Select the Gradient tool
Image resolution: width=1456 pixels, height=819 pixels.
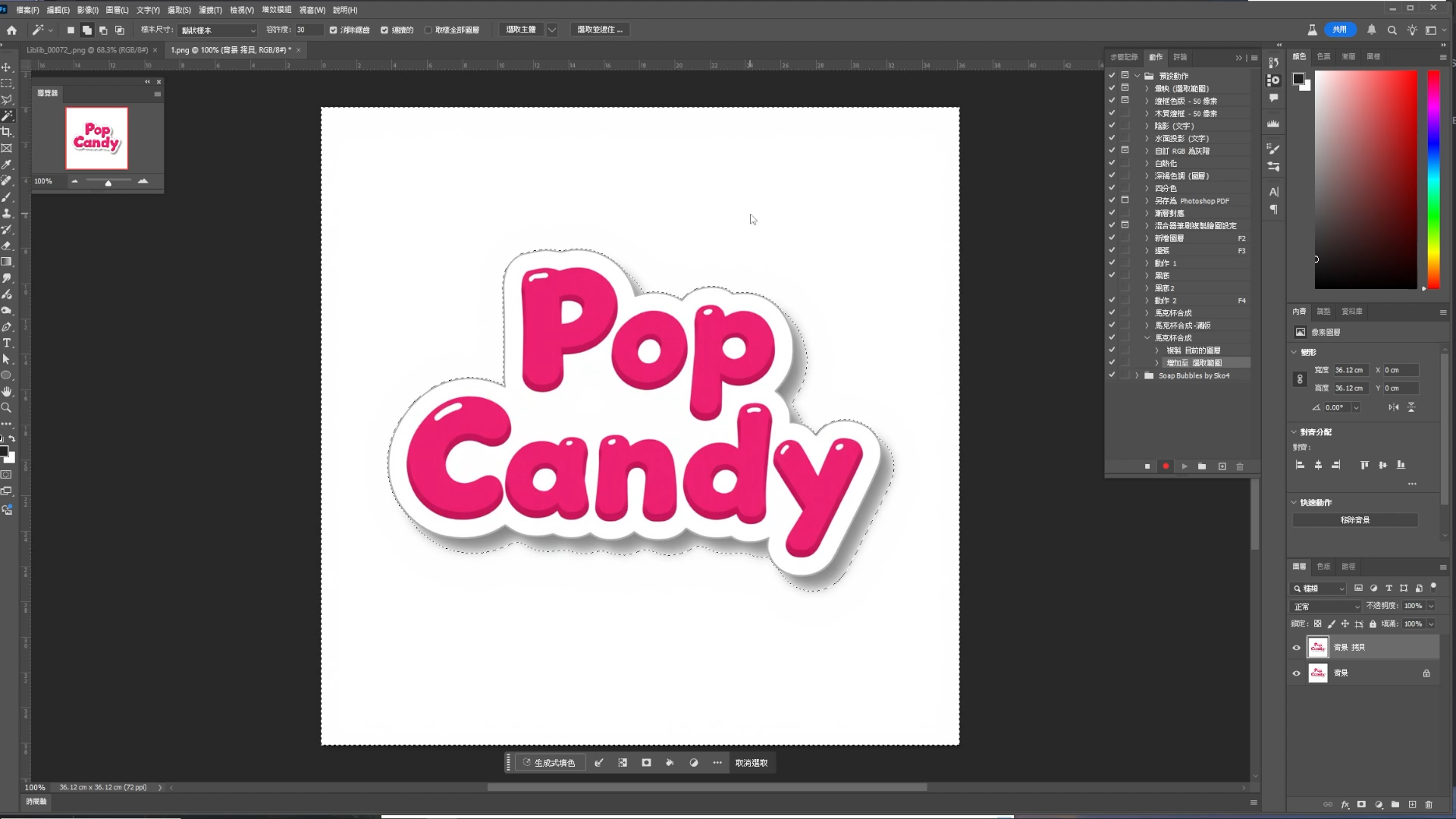pyautogui.click(x=7, y=262)
